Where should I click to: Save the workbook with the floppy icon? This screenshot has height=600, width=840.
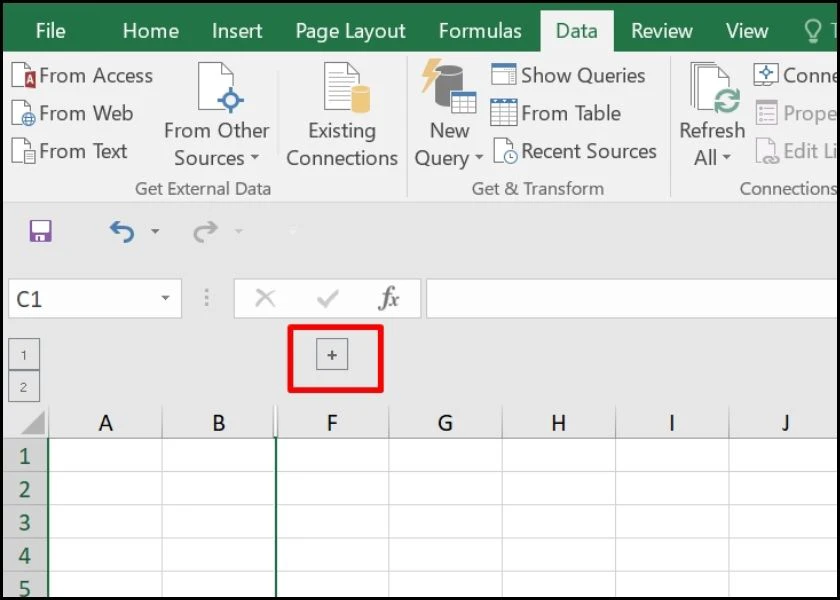point(41,232)
